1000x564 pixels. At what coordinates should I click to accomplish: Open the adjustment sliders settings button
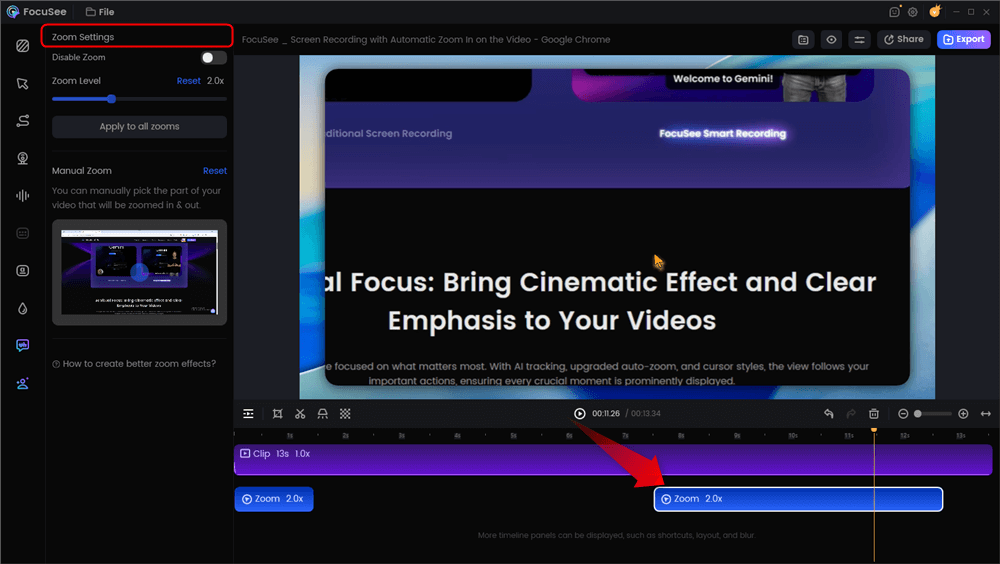tap(859, 40)
